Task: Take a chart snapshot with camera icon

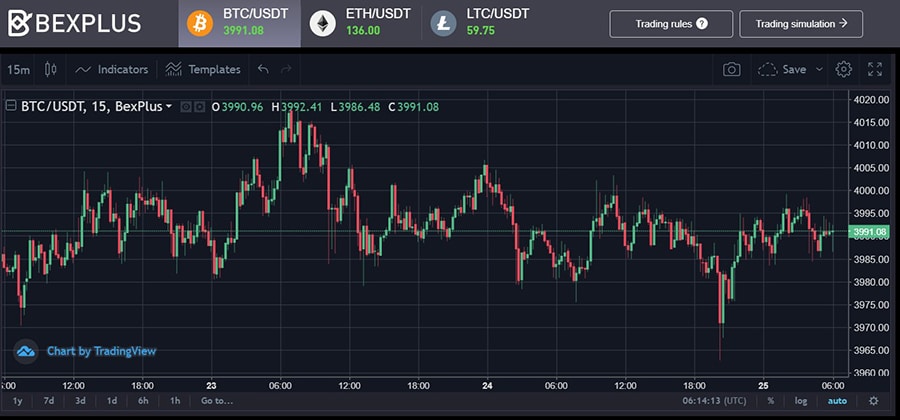Action: click(732, 70)
